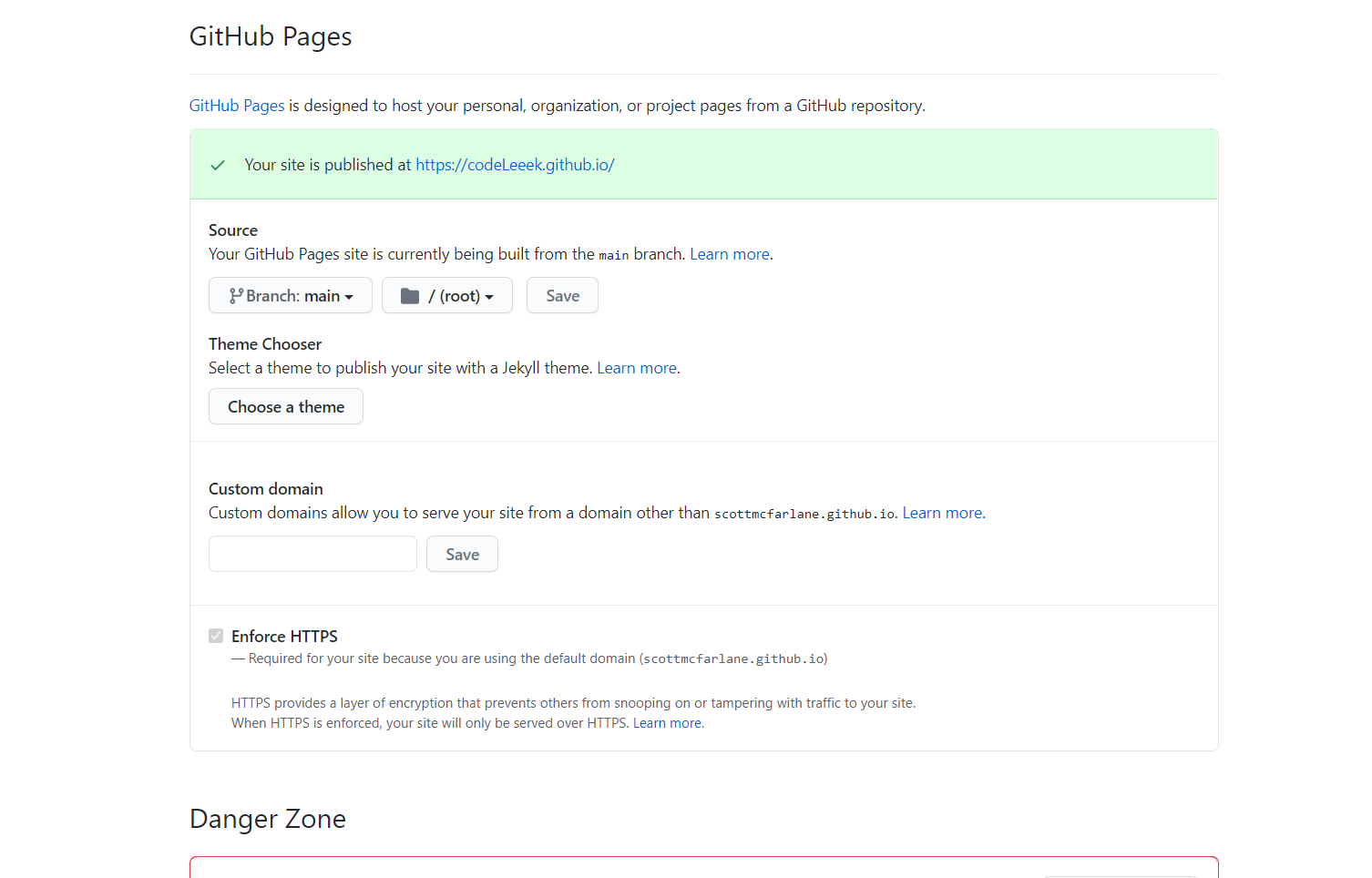1372x878 pixels.
Task: Save the source branch settings
Action: click(562, 295)
